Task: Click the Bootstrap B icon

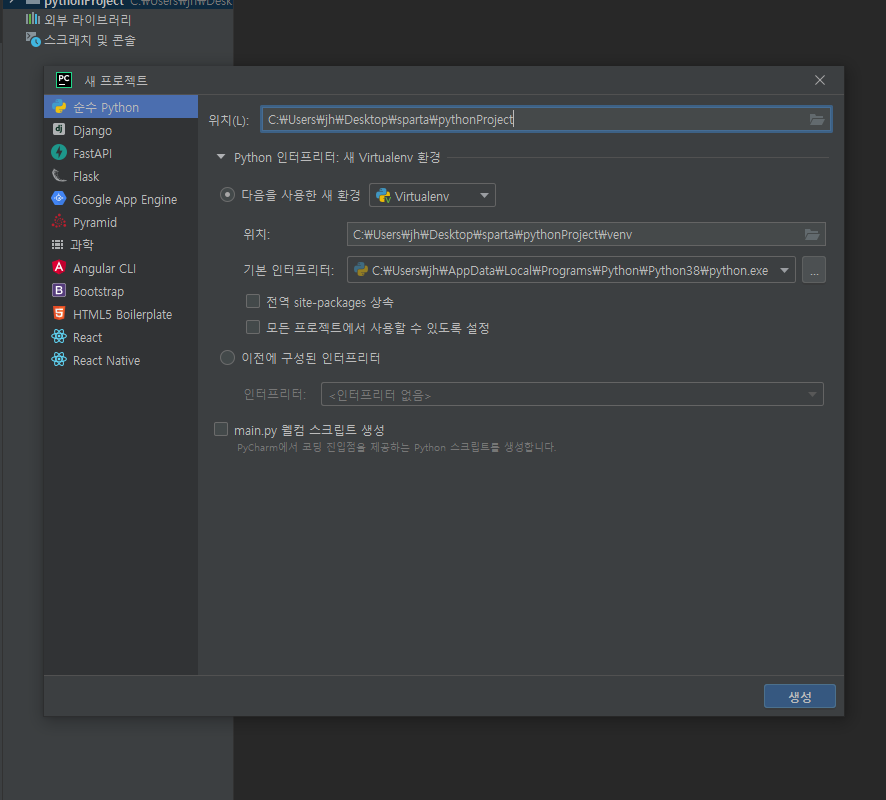Action: tap(59, 290)
